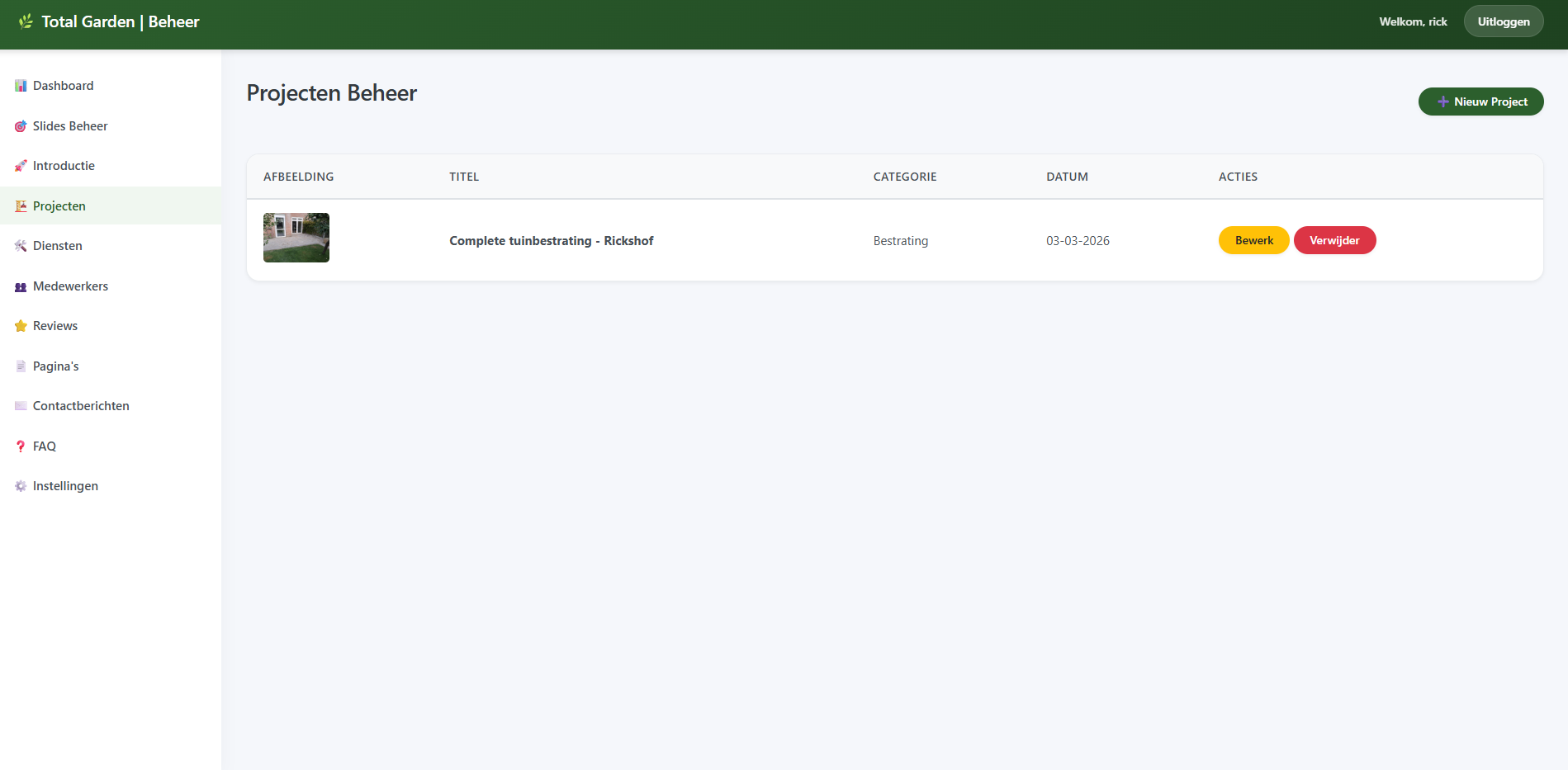Click the Bestrating category cell
This screenshot has height=770, width=1568.
point(901,241)
